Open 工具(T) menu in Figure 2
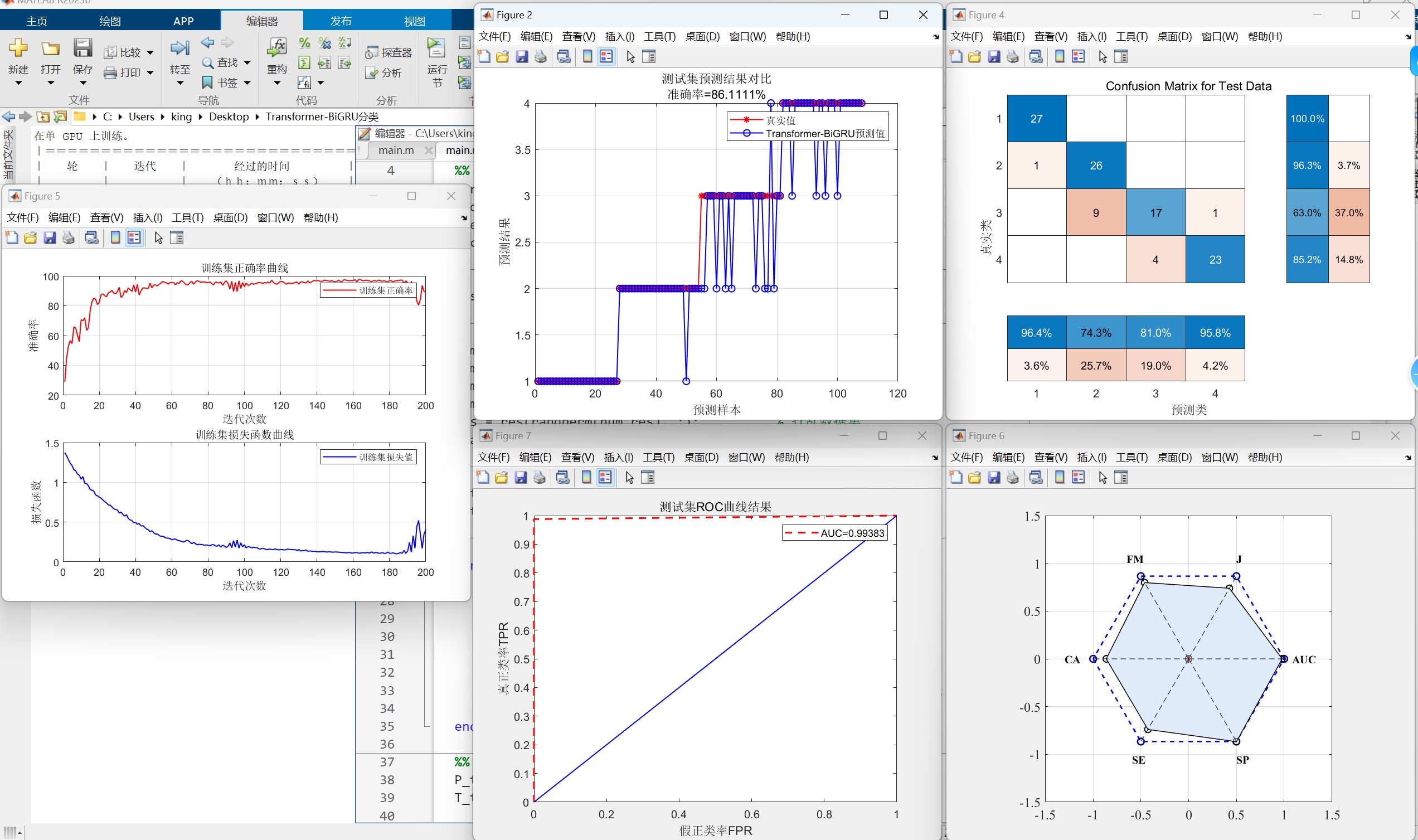1418x840 pixels. [x=659, y=37]
